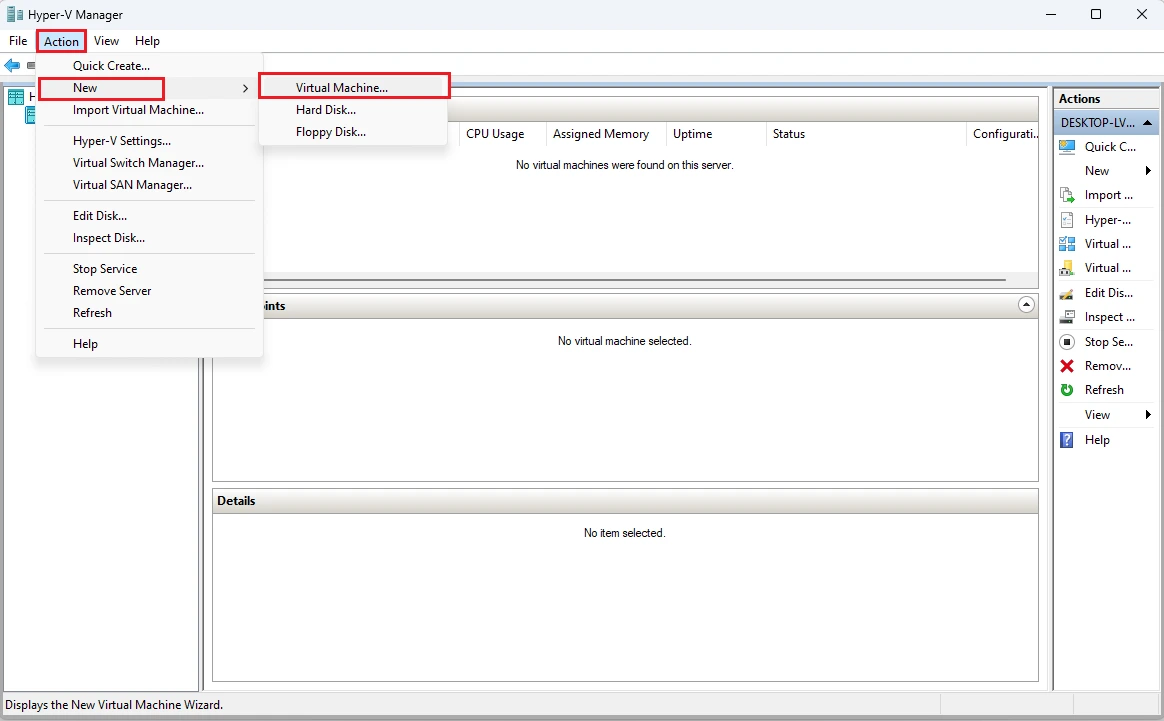Image resolution: width=1164 pixels, height=721 pixels.
Task: Click the Import Virtual Machine icon in Actions pane
Action: [1067, 195]
